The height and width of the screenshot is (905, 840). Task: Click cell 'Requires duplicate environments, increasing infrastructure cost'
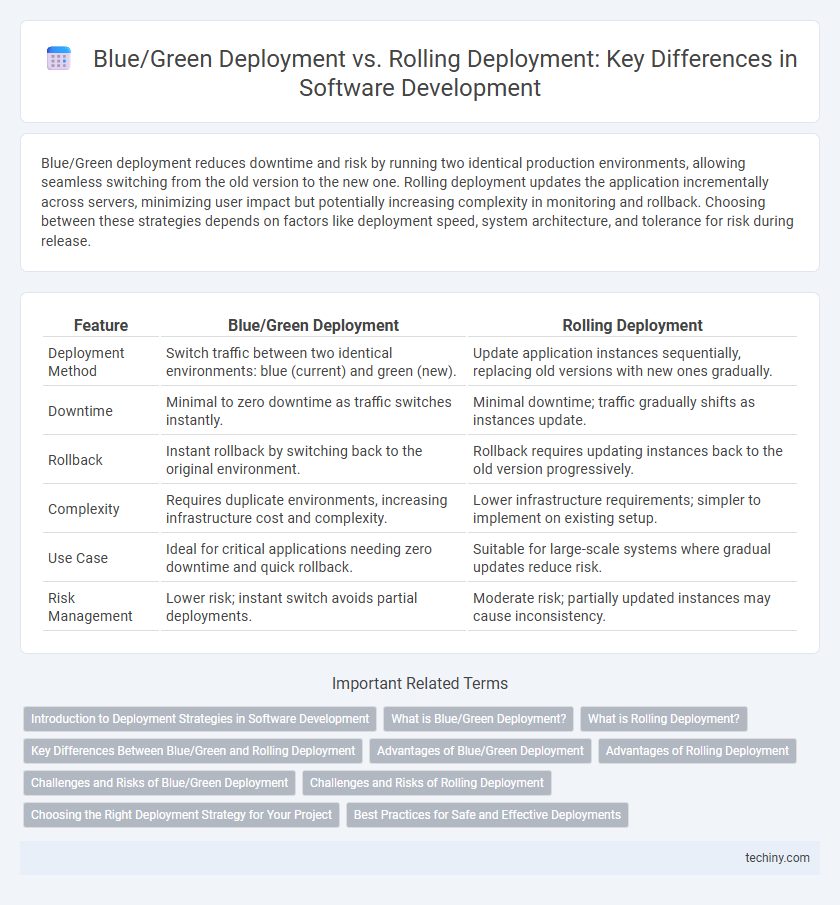pos(313,509)
